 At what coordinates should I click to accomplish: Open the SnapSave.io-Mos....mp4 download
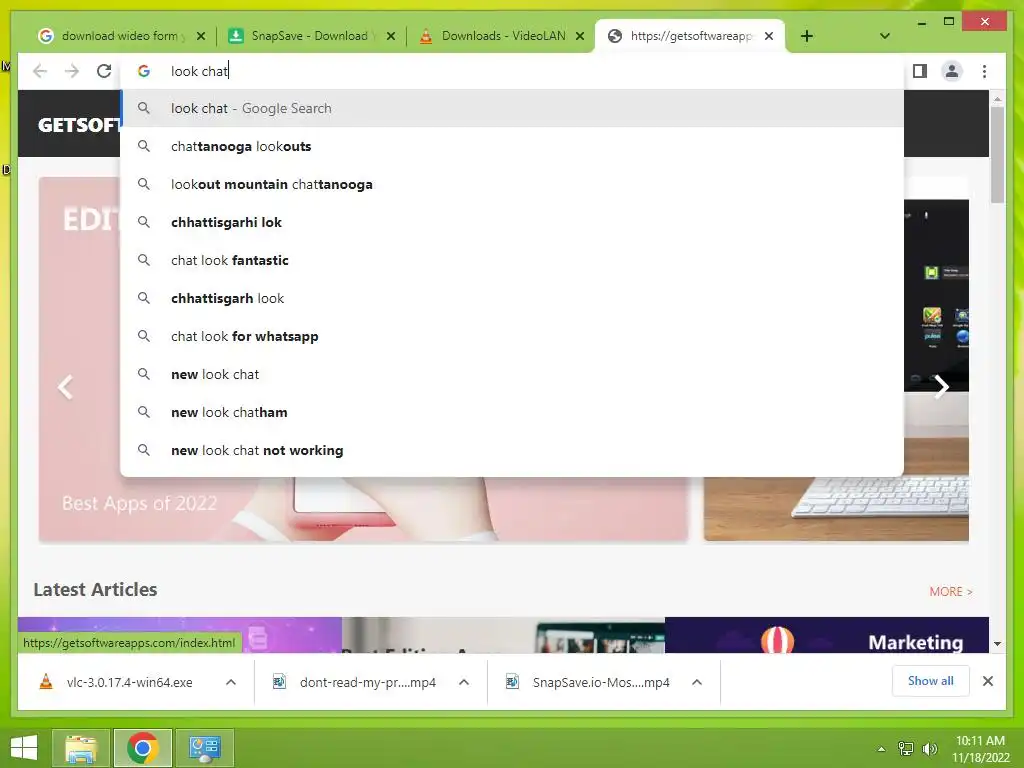(590, 682)
